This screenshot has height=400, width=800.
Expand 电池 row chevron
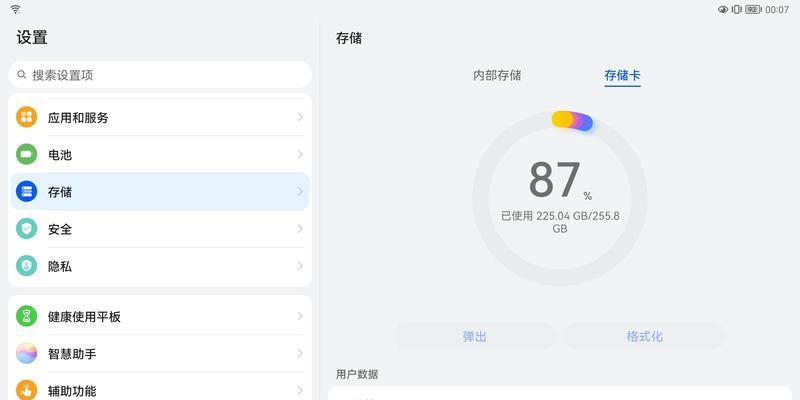(x=300, y=154)
